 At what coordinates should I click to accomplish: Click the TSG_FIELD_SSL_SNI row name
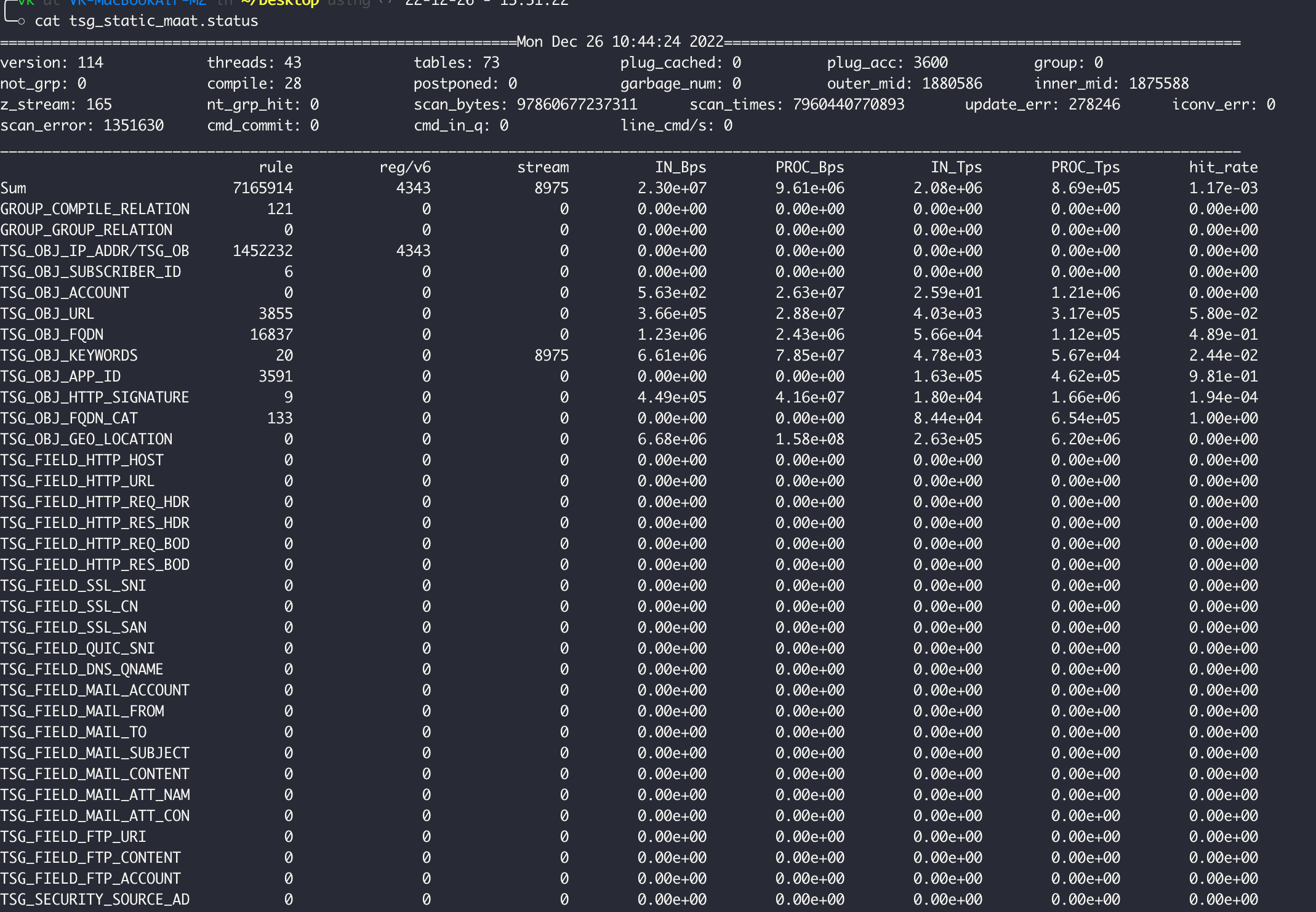coord(73,586)
